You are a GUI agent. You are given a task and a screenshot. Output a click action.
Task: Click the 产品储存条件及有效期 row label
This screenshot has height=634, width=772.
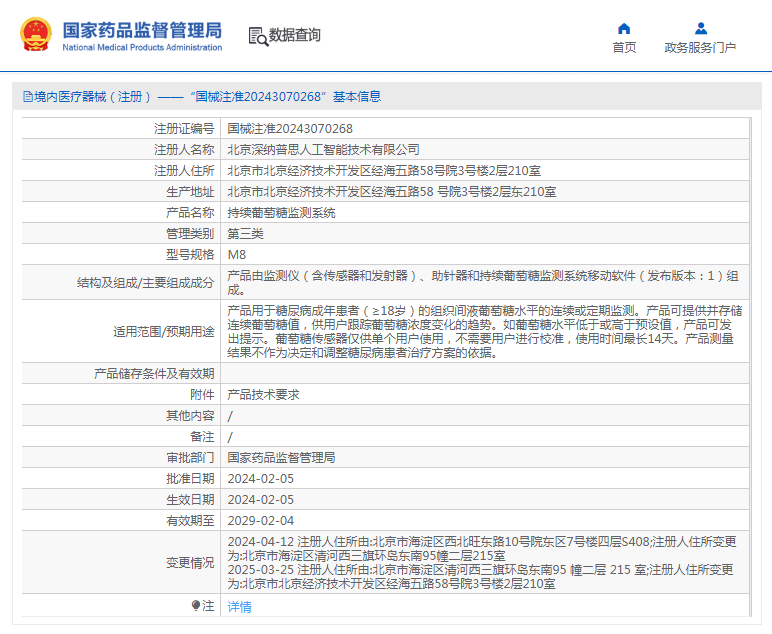point(154,374)
